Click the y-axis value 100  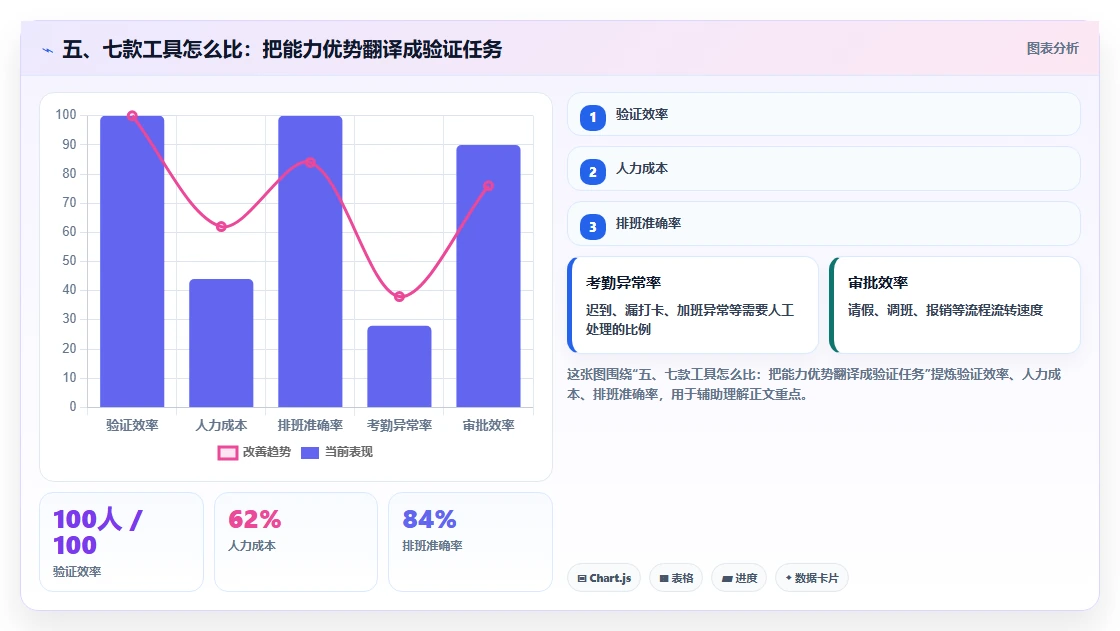pos(66,115)
